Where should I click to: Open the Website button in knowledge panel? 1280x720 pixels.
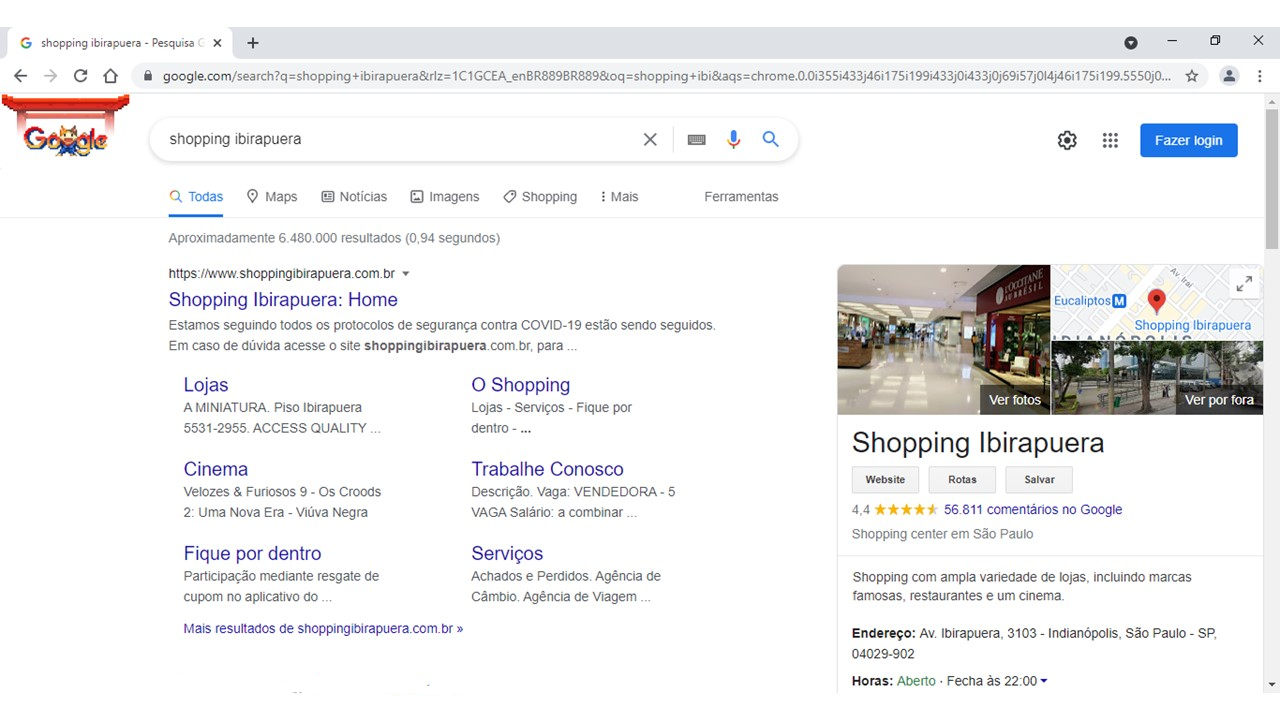885,480
